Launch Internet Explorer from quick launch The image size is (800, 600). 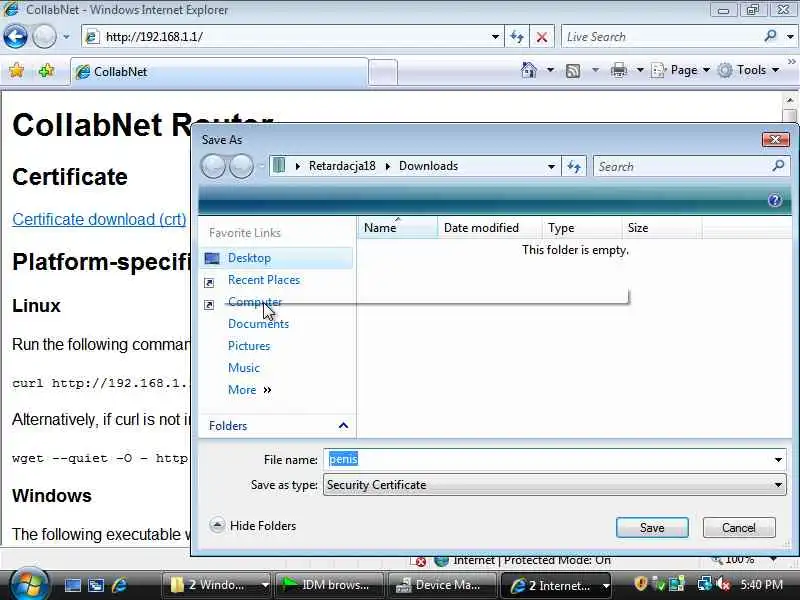coord(119,585)
